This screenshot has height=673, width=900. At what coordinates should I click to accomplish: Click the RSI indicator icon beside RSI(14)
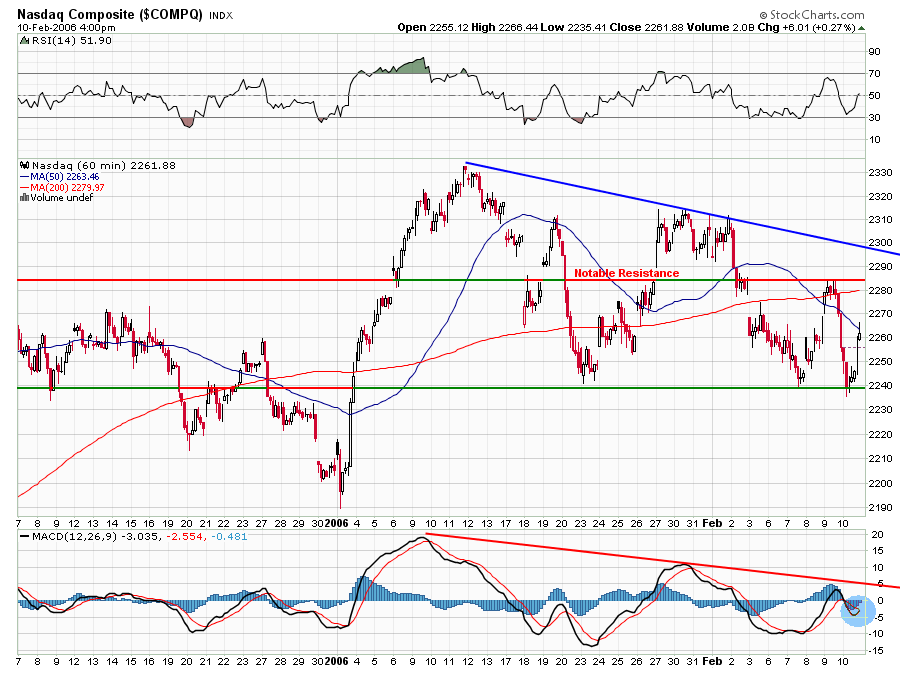click(x=25, y=41)
